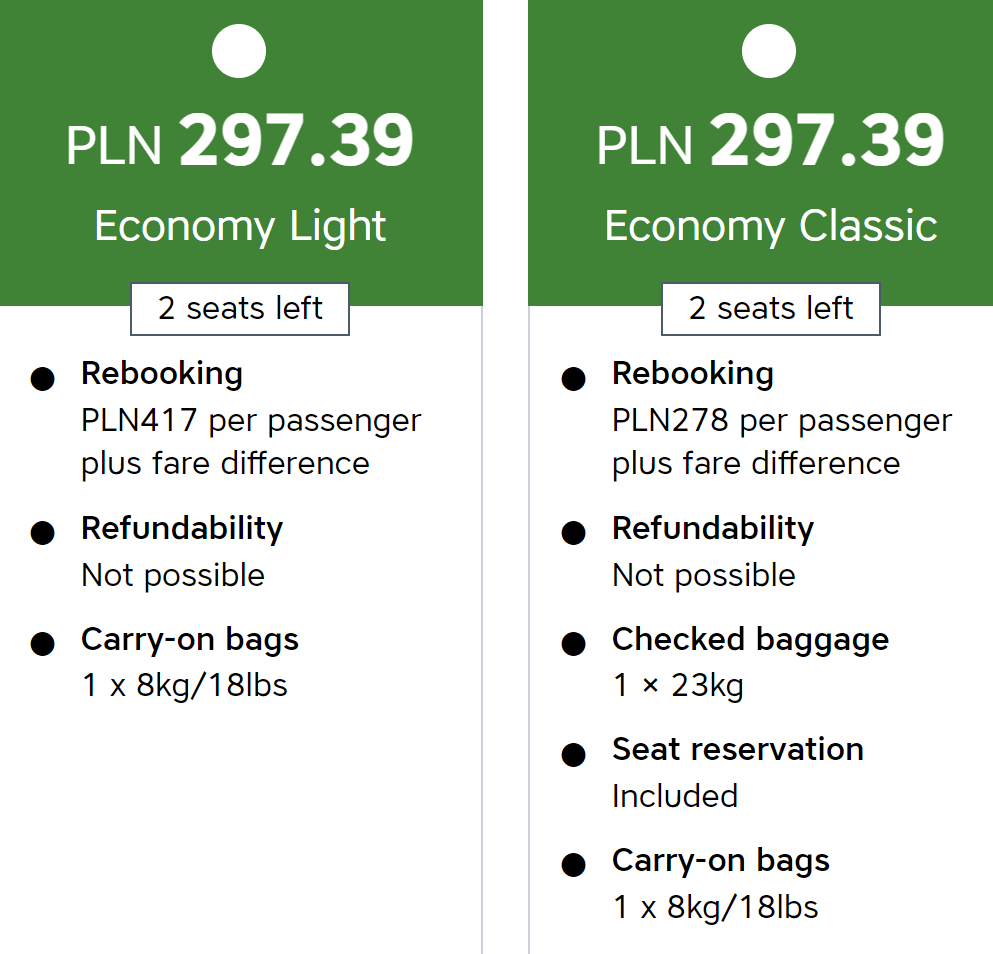
Task: Click 2 seats left badge under Economy Classic
Action: pyautogui.click(x=771, y=309)
